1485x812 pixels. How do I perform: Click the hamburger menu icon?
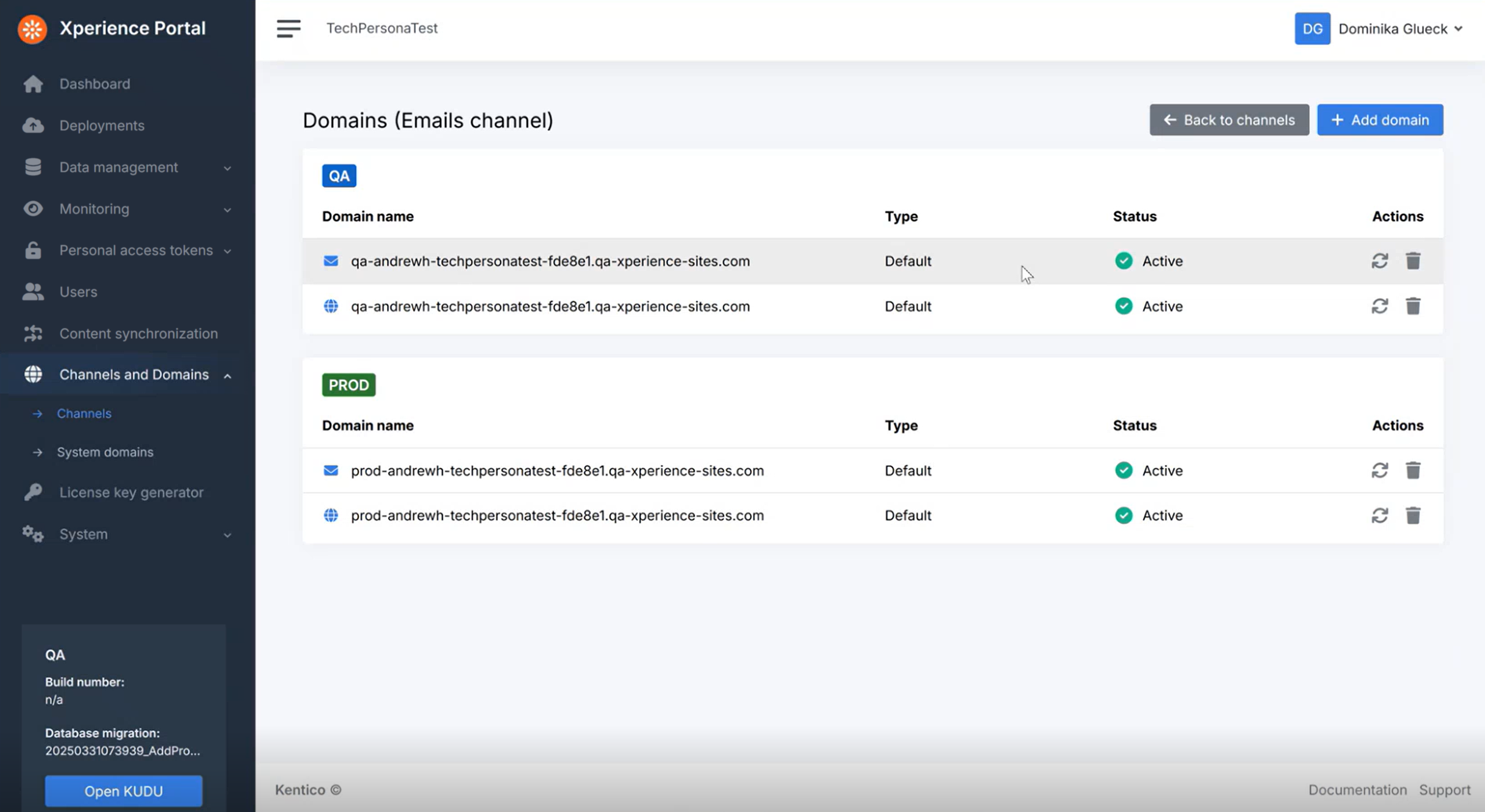288,28
